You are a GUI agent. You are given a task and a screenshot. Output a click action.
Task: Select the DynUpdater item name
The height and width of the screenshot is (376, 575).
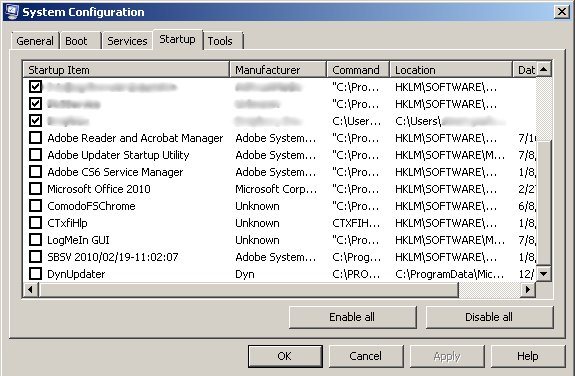[76, 274]
